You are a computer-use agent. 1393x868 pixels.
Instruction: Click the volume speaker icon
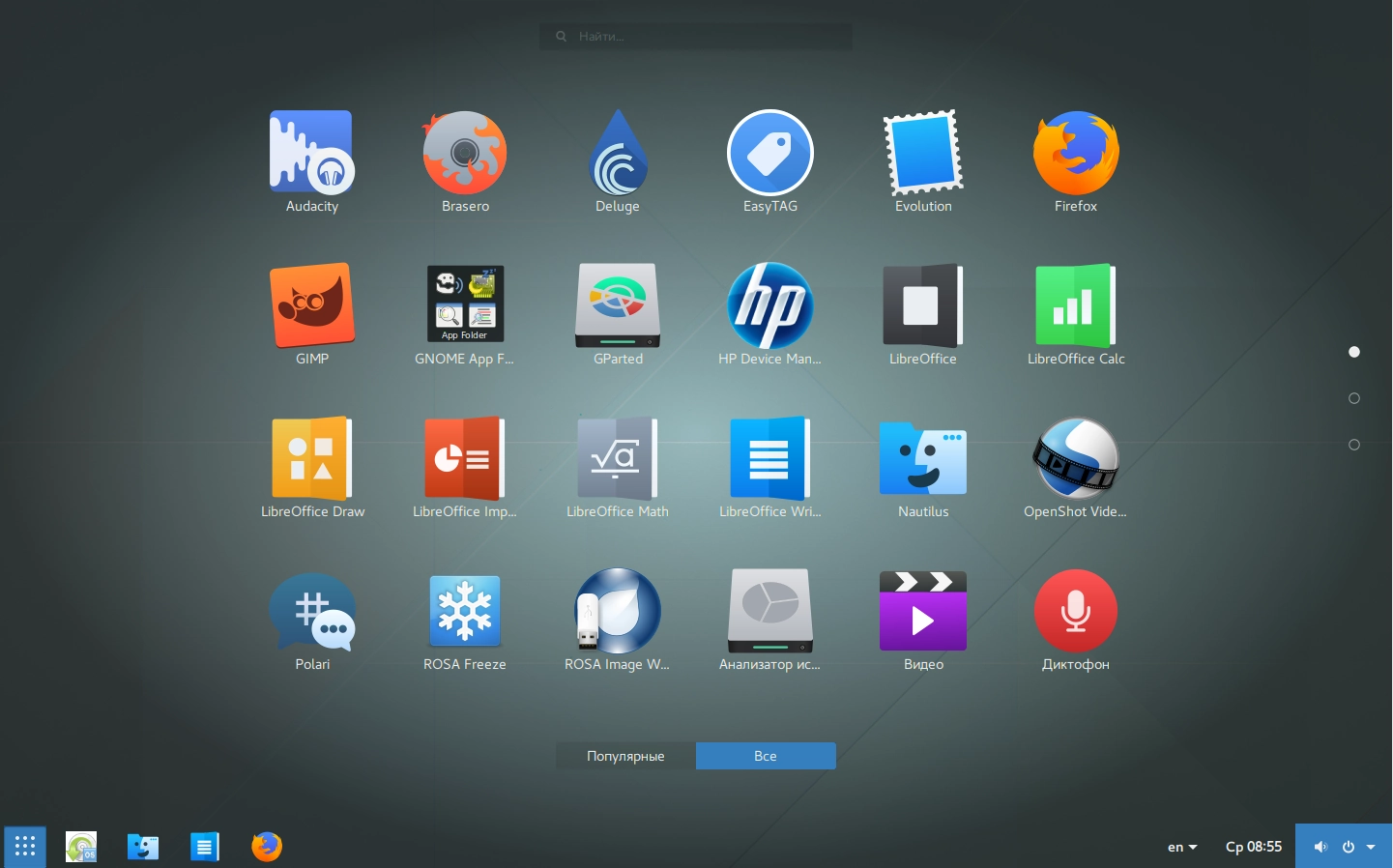click(x=1320, y=847)
